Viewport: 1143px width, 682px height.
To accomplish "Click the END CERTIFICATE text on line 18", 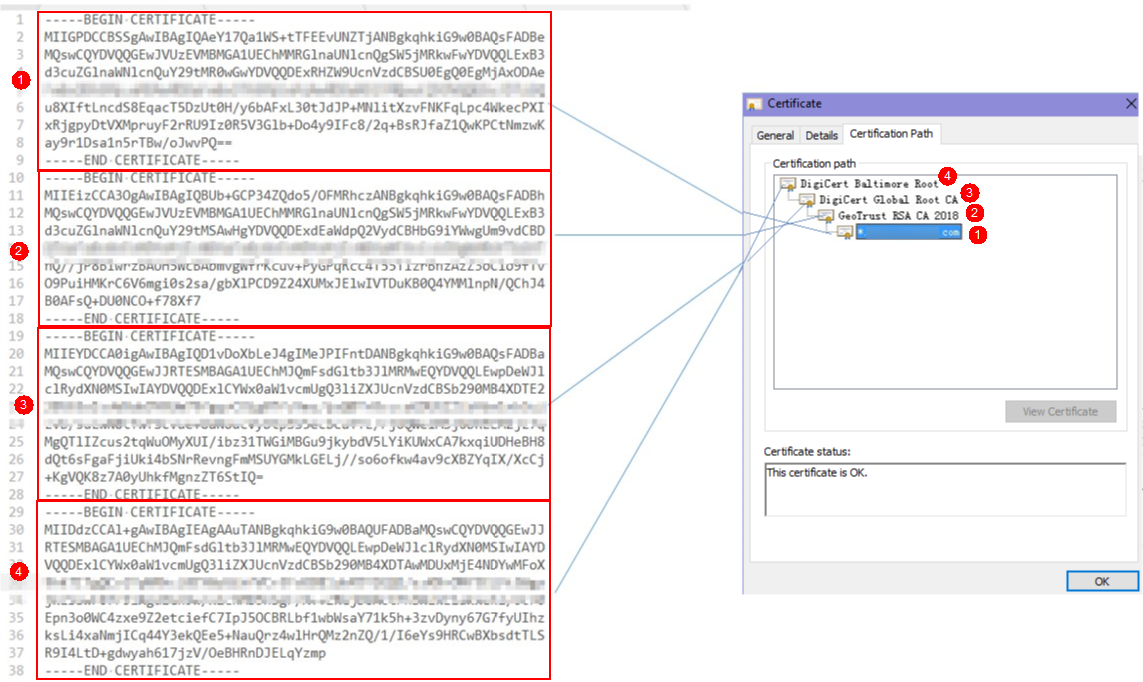I will point(141,318).
